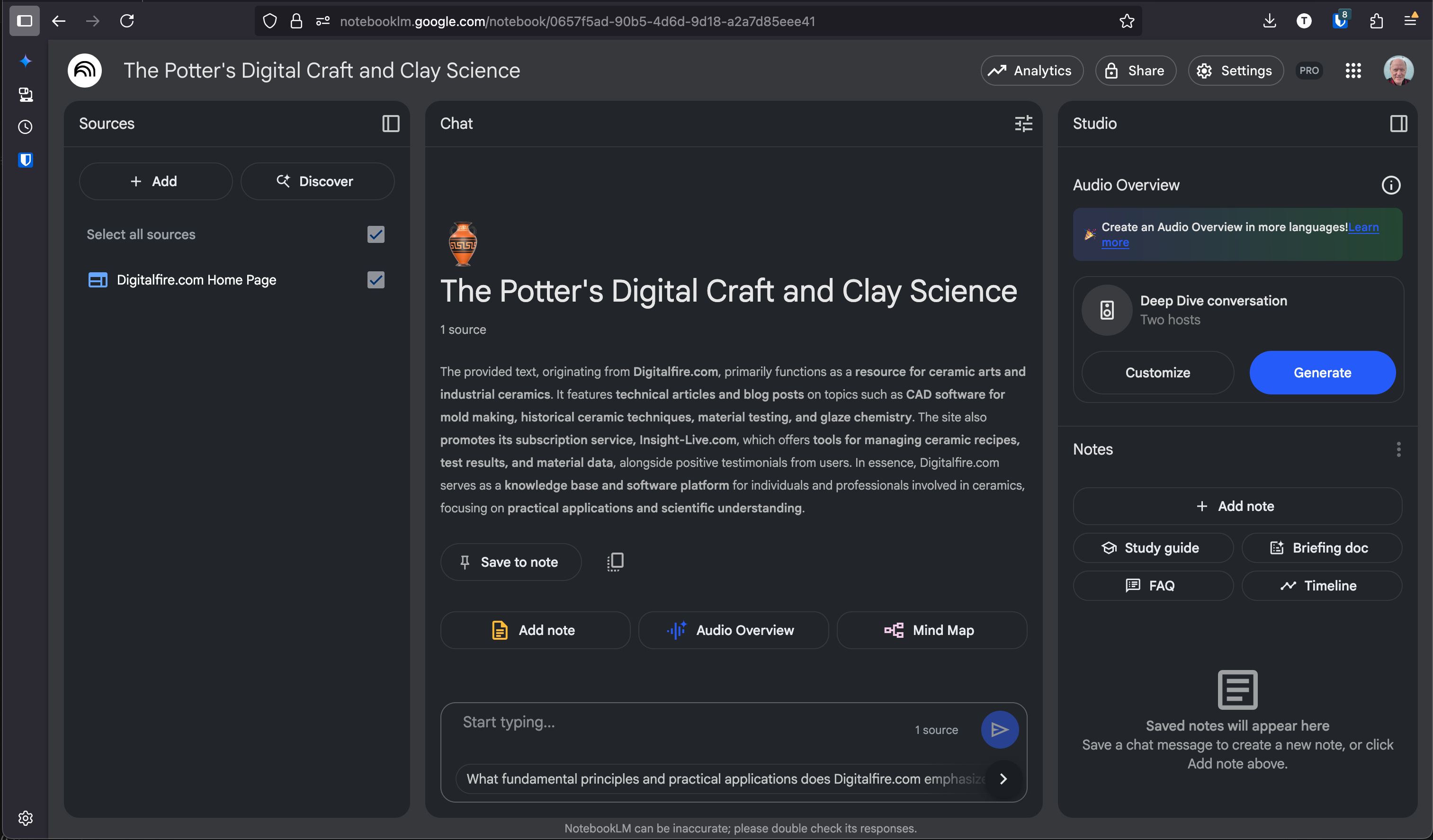
Task: Open the T profile extension icon
Action: pyautogui.click(x=1304, y=21)
